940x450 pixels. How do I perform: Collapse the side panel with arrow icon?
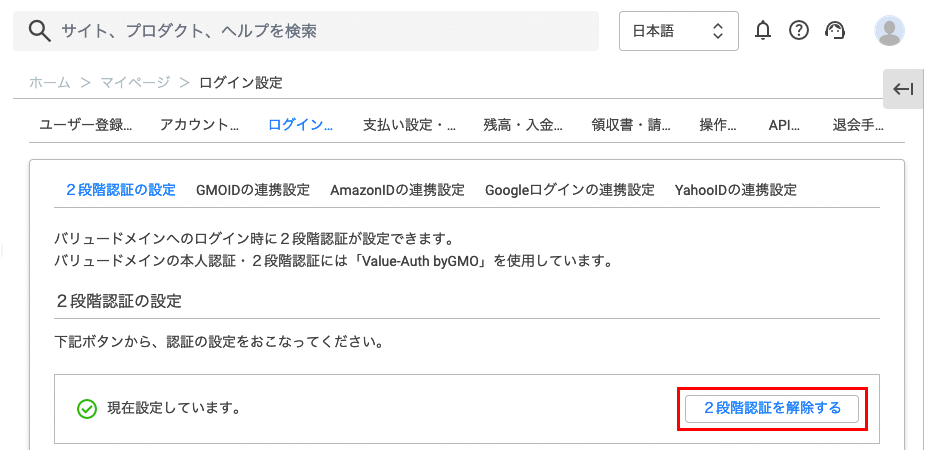pos(903,89)
